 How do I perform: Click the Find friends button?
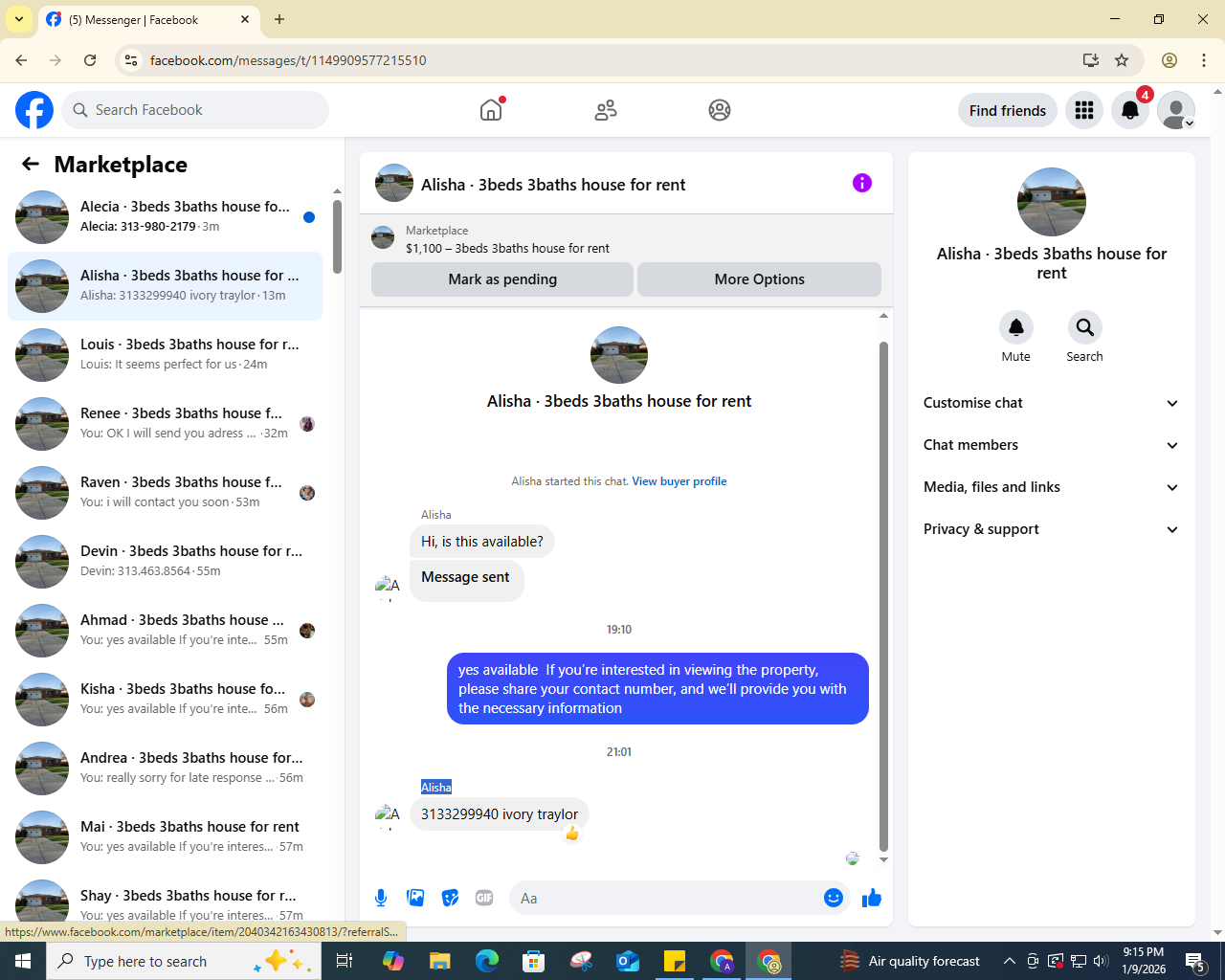(1008, 110)
